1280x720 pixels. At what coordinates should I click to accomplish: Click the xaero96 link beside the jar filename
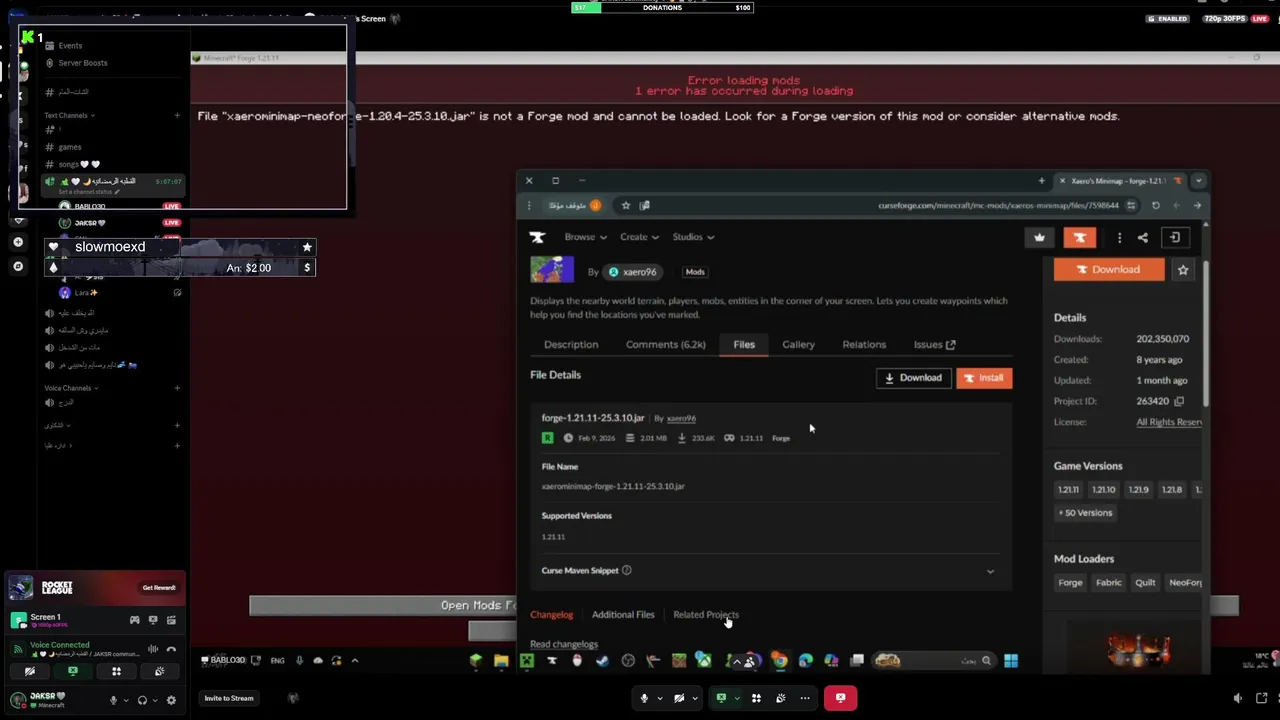681,418
